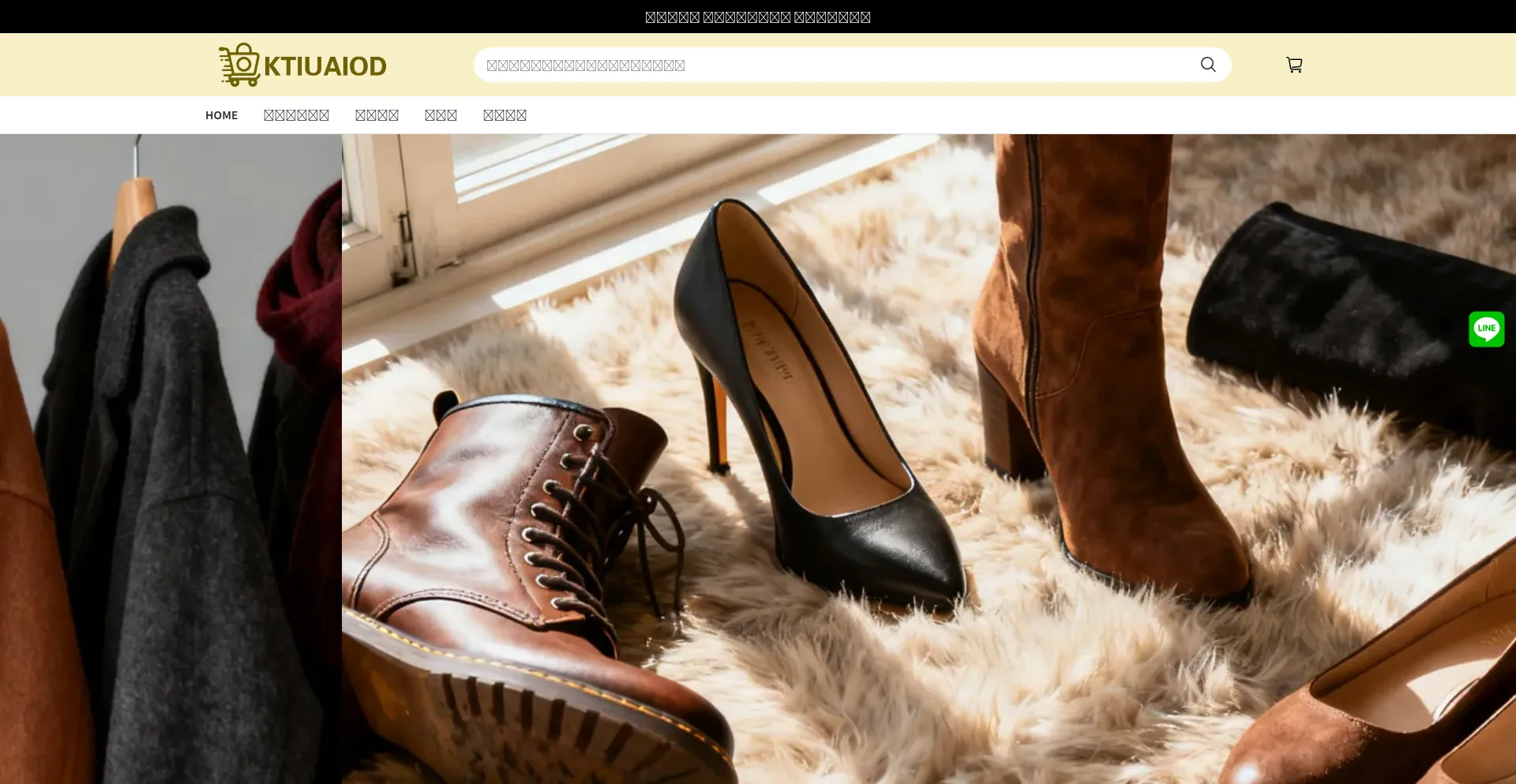Click the gray wool coat on the hanger
Image resolution: width=1516 pixels, height=784 pixels.
pyautogui.click(x=174, y=474)
